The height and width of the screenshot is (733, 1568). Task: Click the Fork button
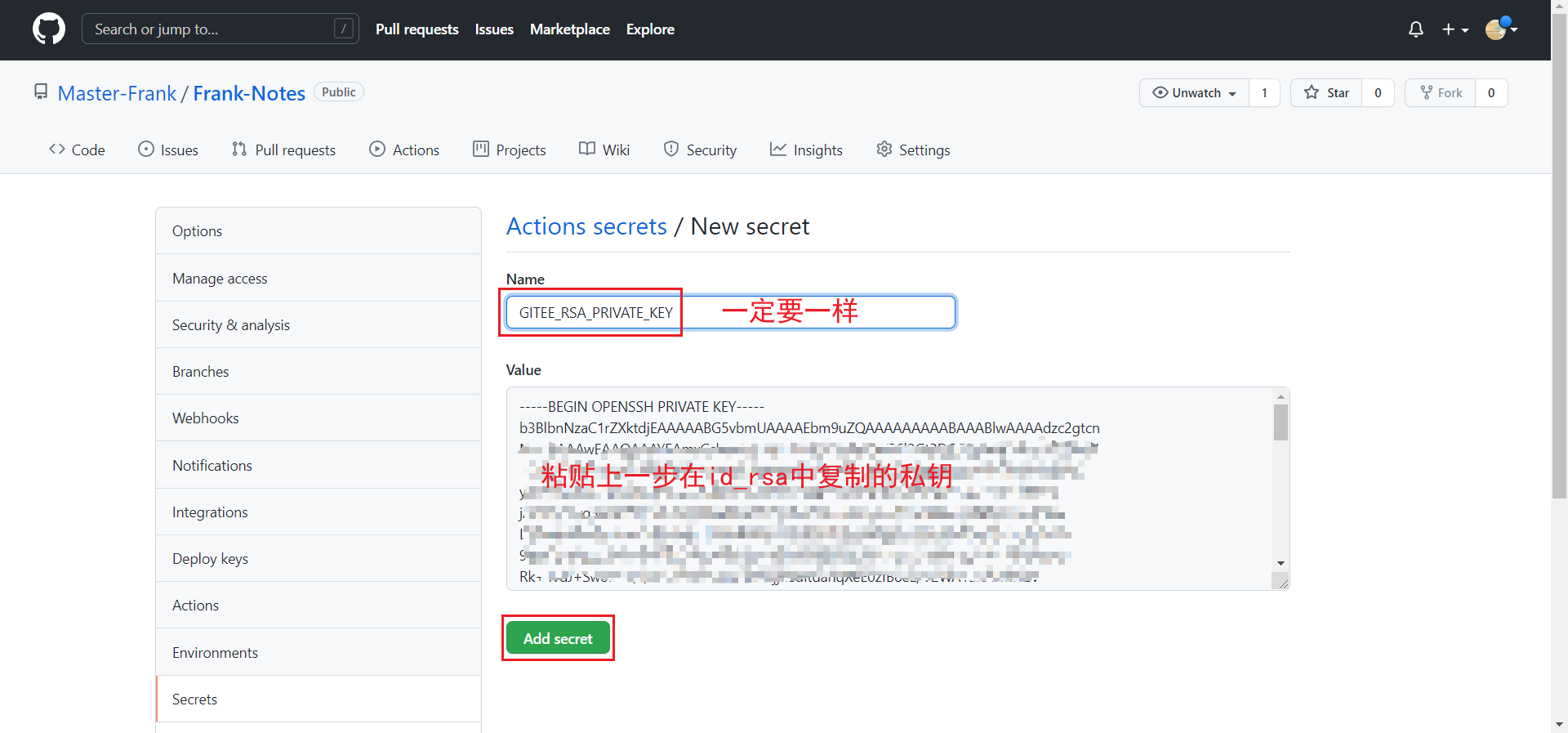point(1441,92)
